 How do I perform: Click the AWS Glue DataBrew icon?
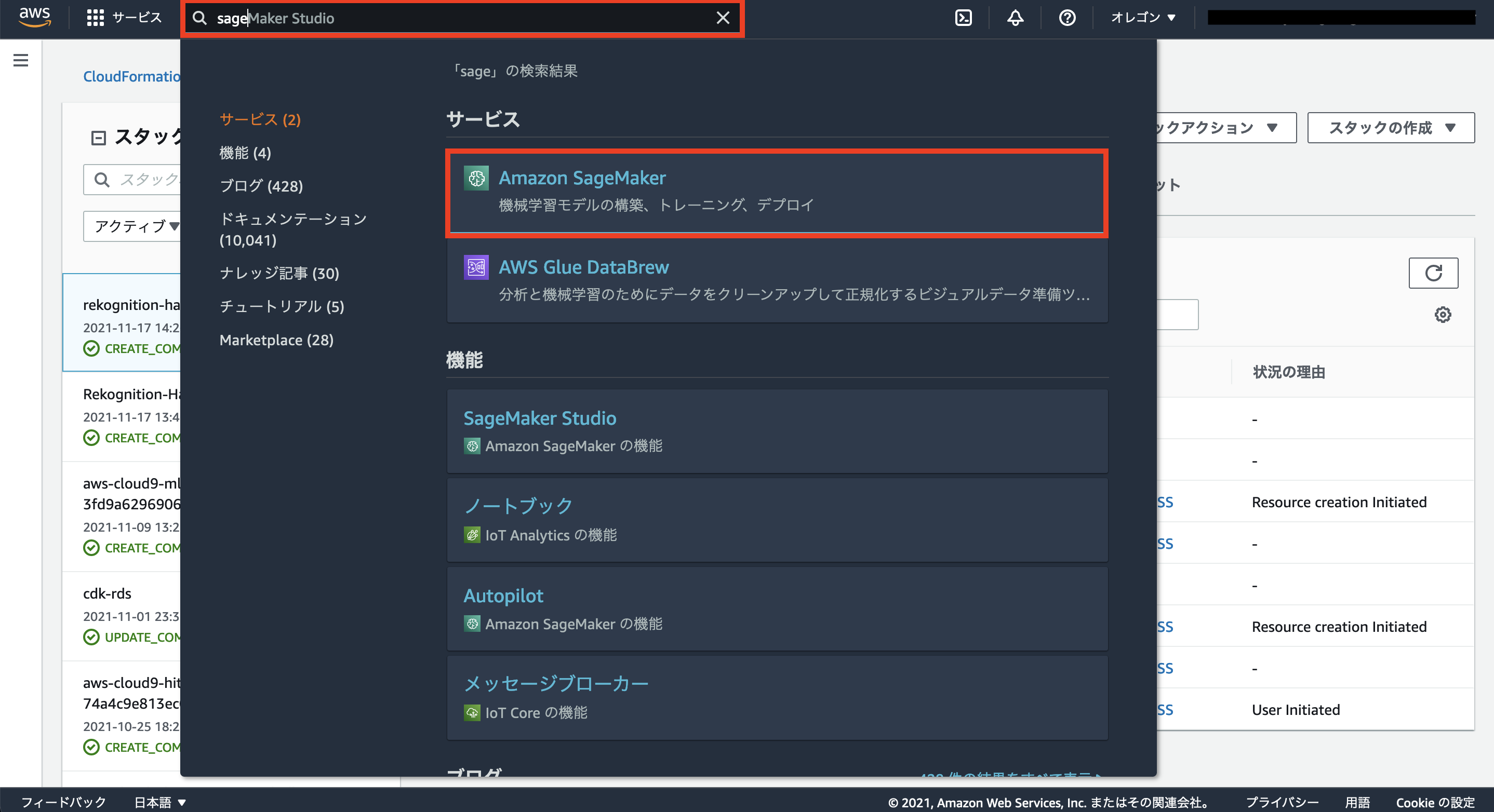476,267
